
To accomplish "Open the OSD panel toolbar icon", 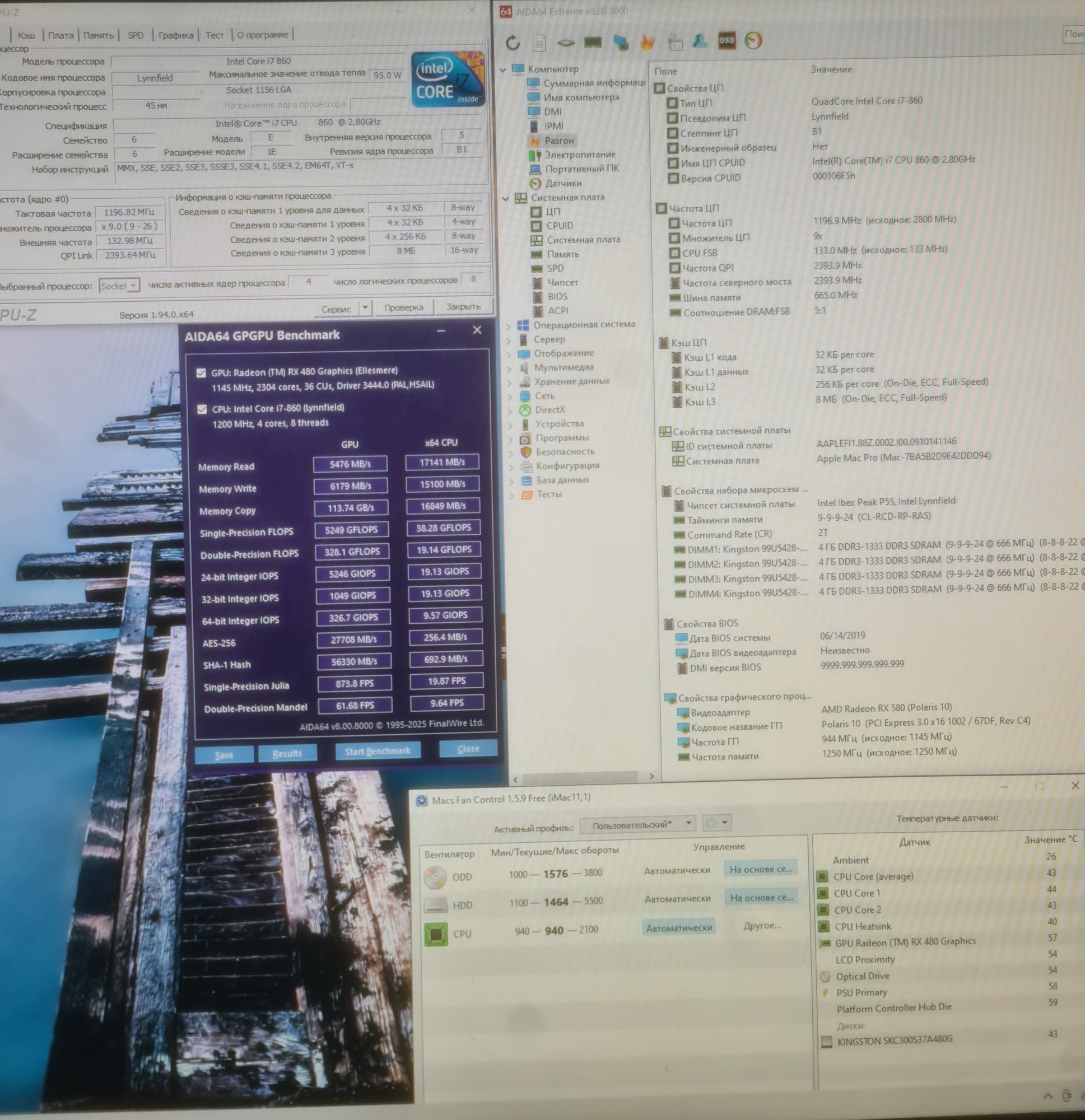I will tap(726, 40).
